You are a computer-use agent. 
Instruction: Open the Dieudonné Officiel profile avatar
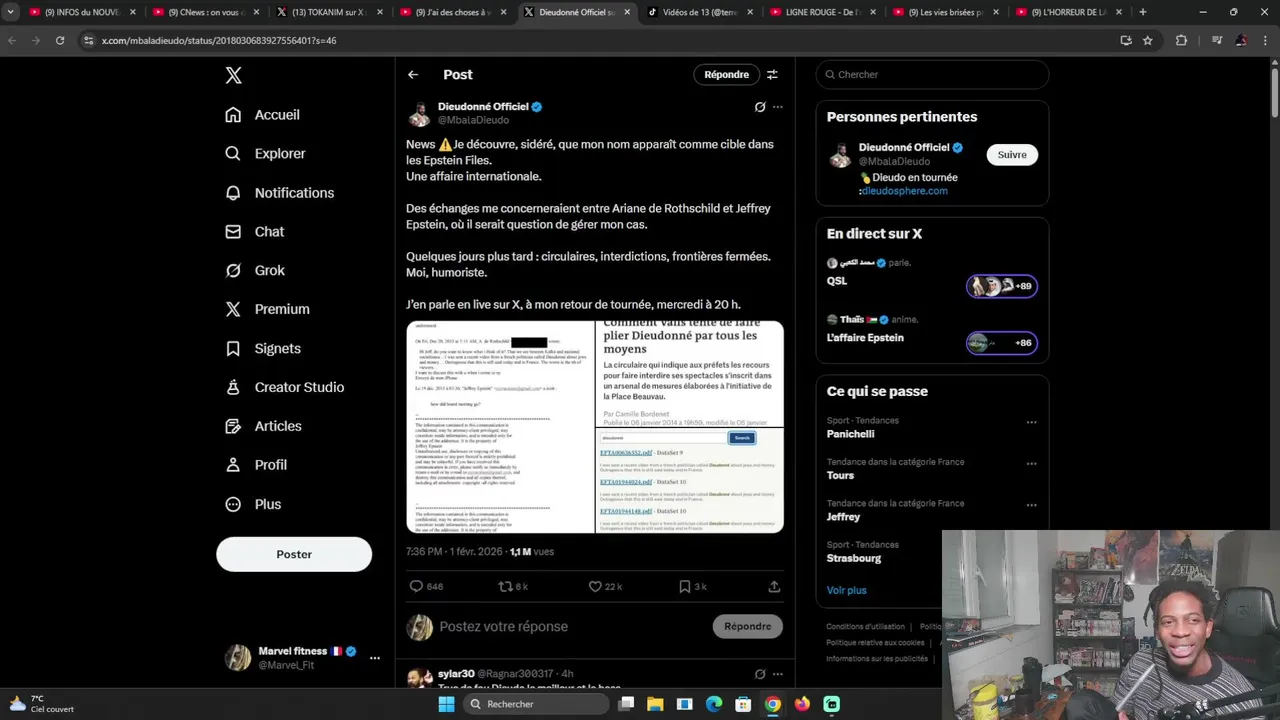(x=419, y=114)
